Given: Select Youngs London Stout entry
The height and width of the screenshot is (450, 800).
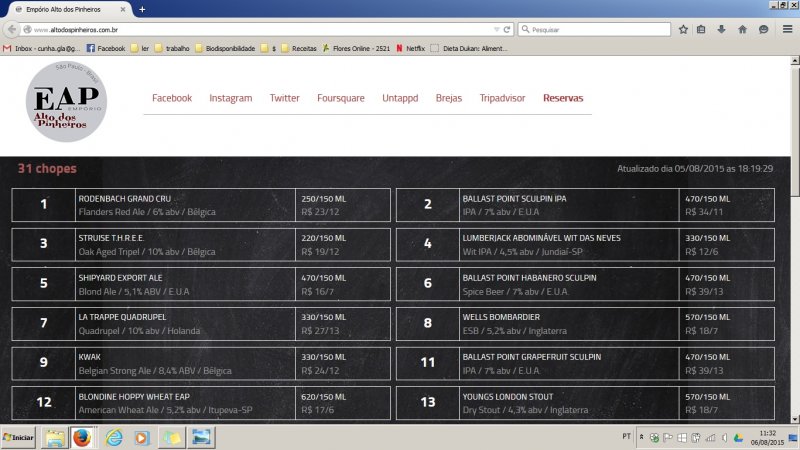Looking at the screenshot, I should pyautogui.click(x=585, y=403).
